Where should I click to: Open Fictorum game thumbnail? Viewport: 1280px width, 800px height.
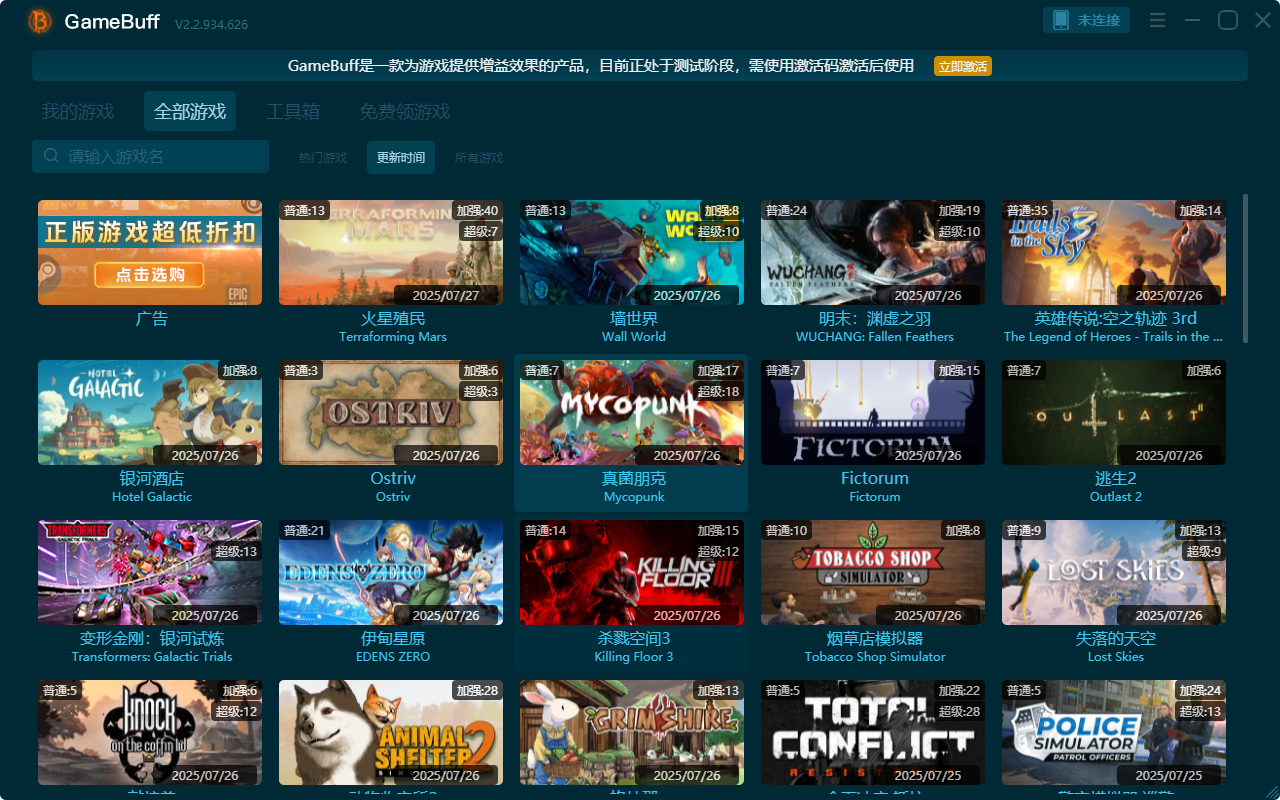(x=873, y=412)
